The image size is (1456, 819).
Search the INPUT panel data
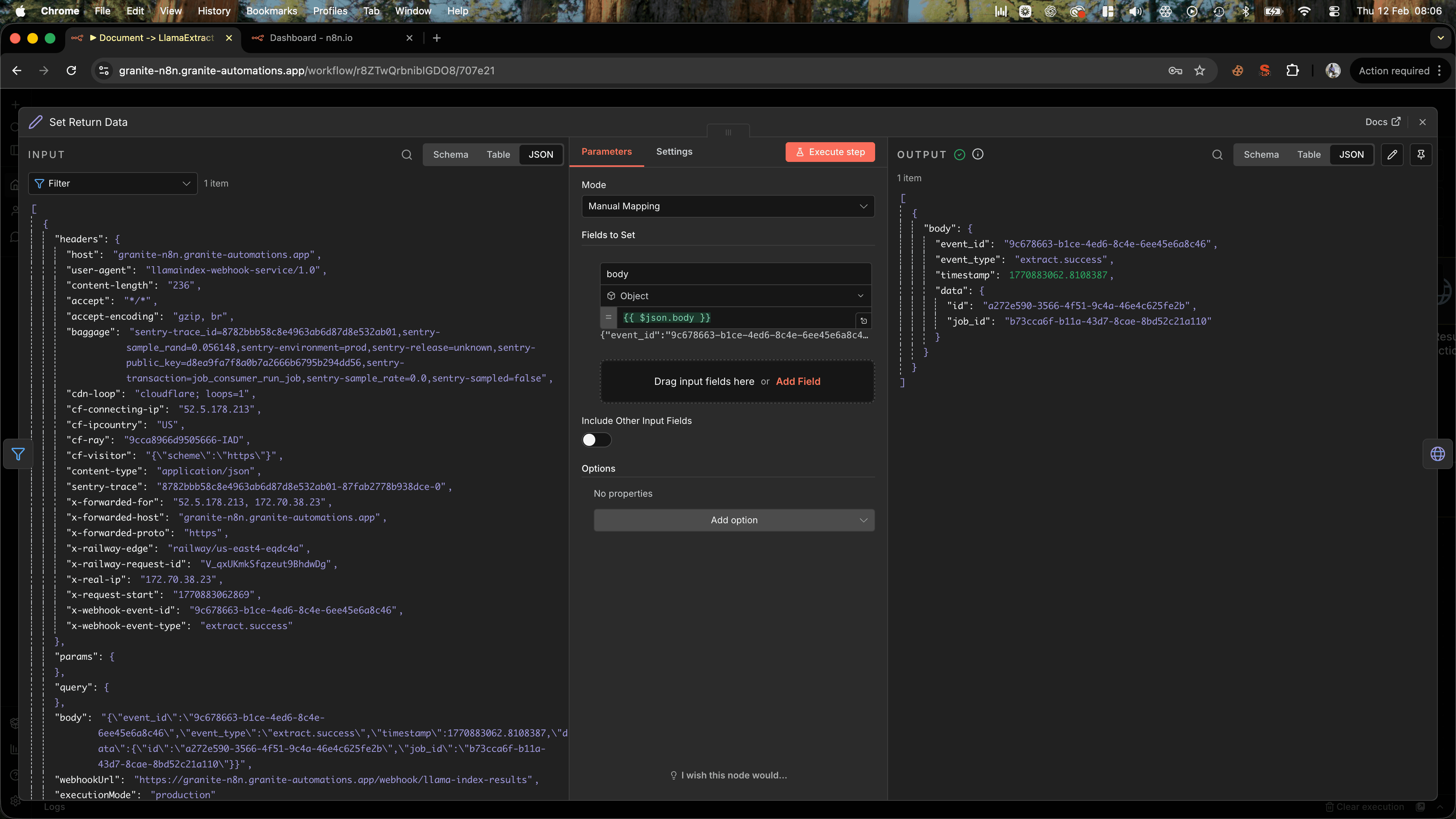[x=407, y=154]
